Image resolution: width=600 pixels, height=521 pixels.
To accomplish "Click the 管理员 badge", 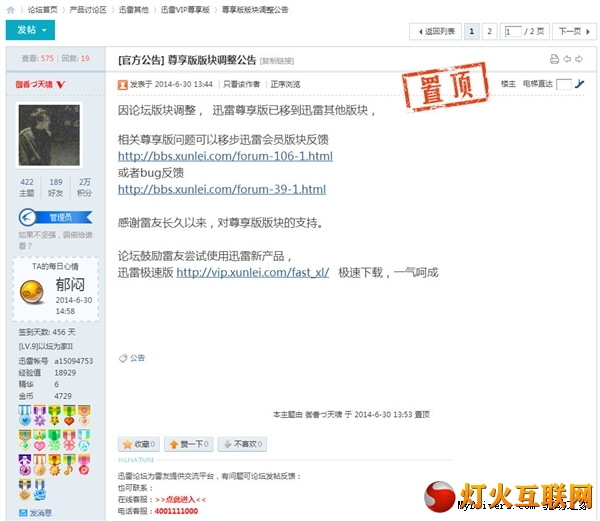I will (x=56, y=217).
